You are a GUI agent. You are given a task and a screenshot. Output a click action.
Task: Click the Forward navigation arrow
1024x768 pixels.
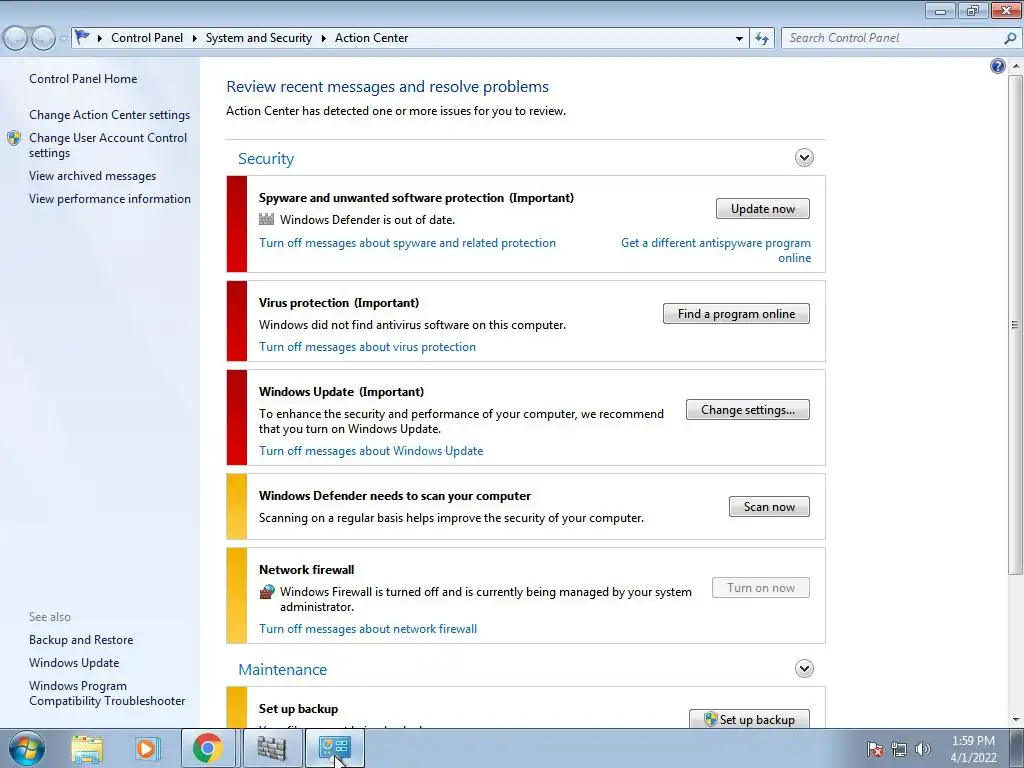coord(43,39)
